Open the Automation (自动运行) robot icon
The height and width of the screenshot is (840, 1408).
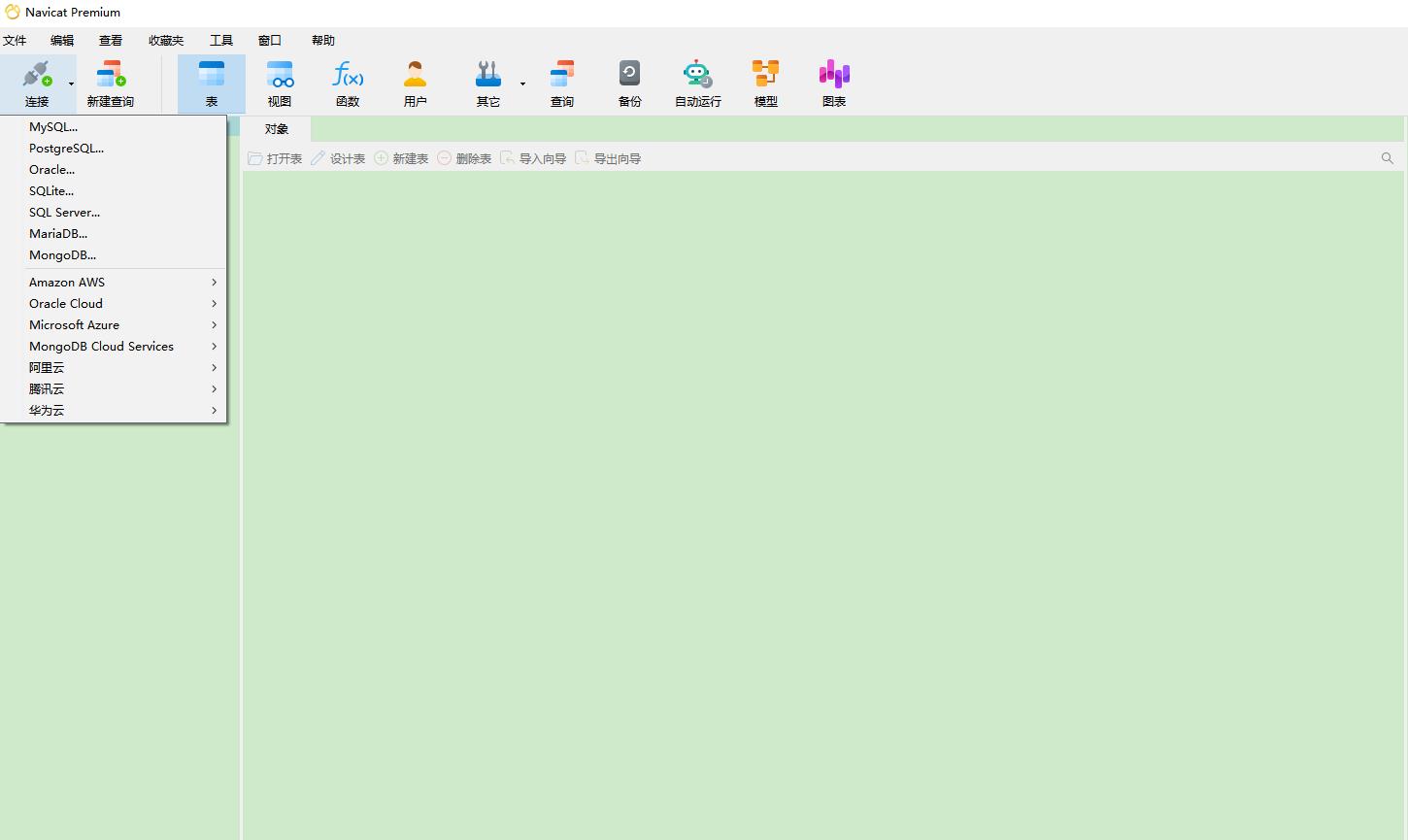(x=697, y=84)
